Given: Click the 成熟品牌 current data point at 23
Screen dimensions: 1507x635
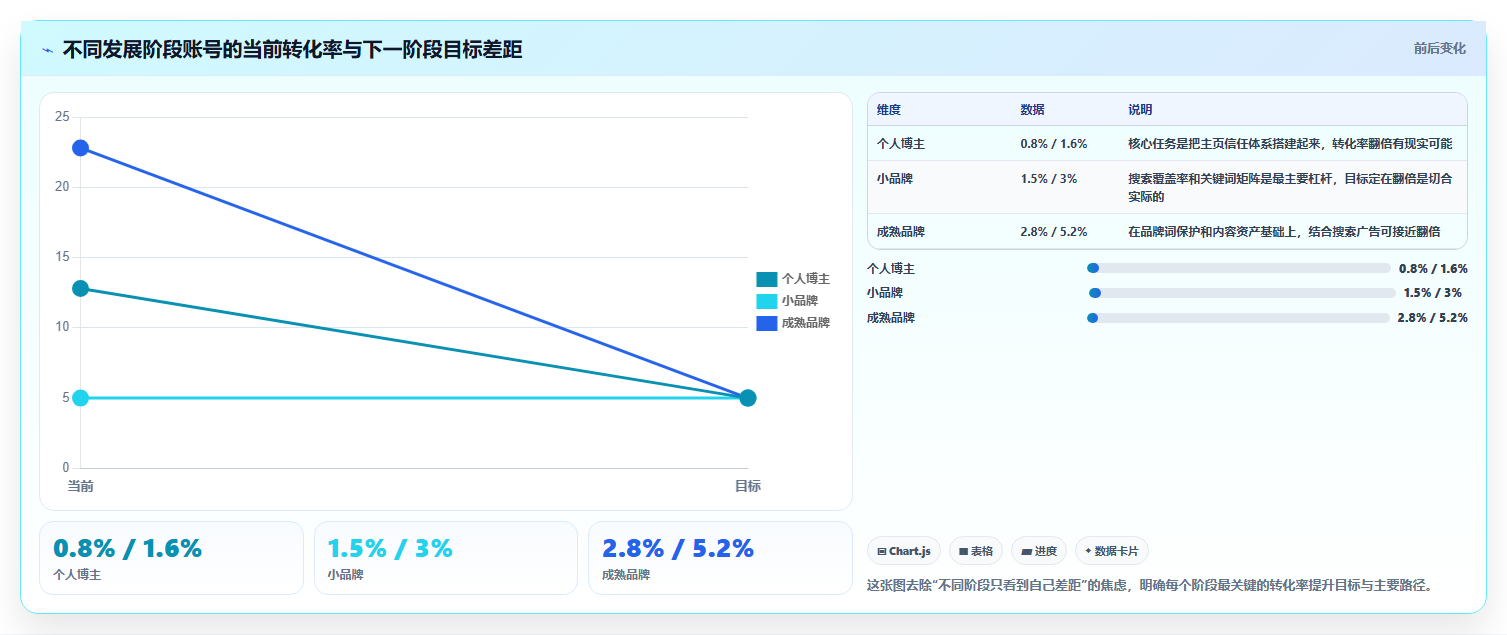Looking at the screenshot, I should 80,148.
